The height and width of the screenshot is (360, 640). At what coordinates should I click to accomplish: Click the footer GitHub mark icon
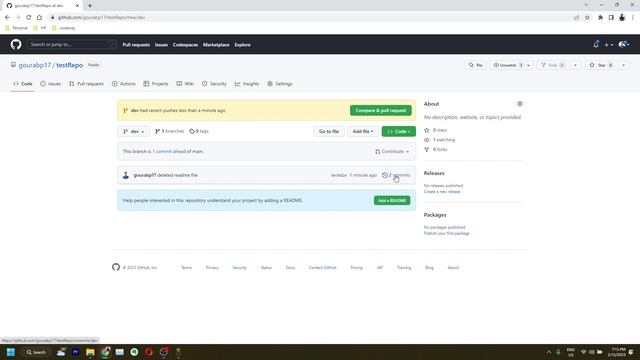(116, 267)
